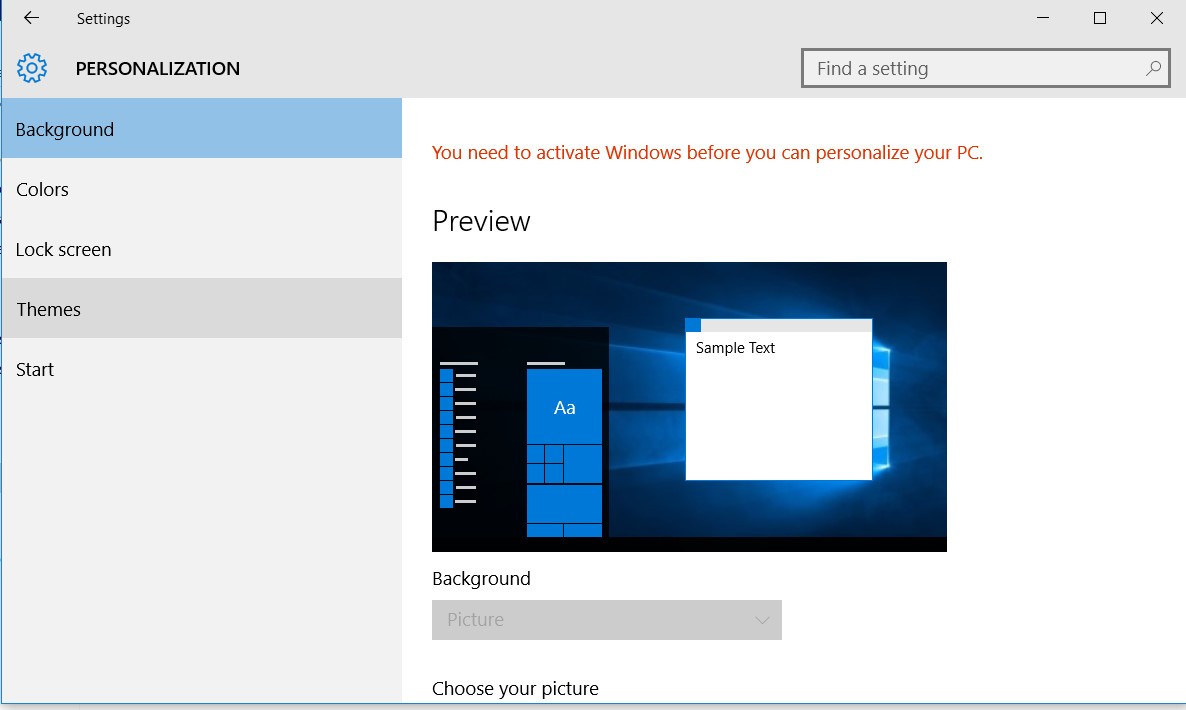Close the Settings window
1186x710 pixels.
point(1157,18)
